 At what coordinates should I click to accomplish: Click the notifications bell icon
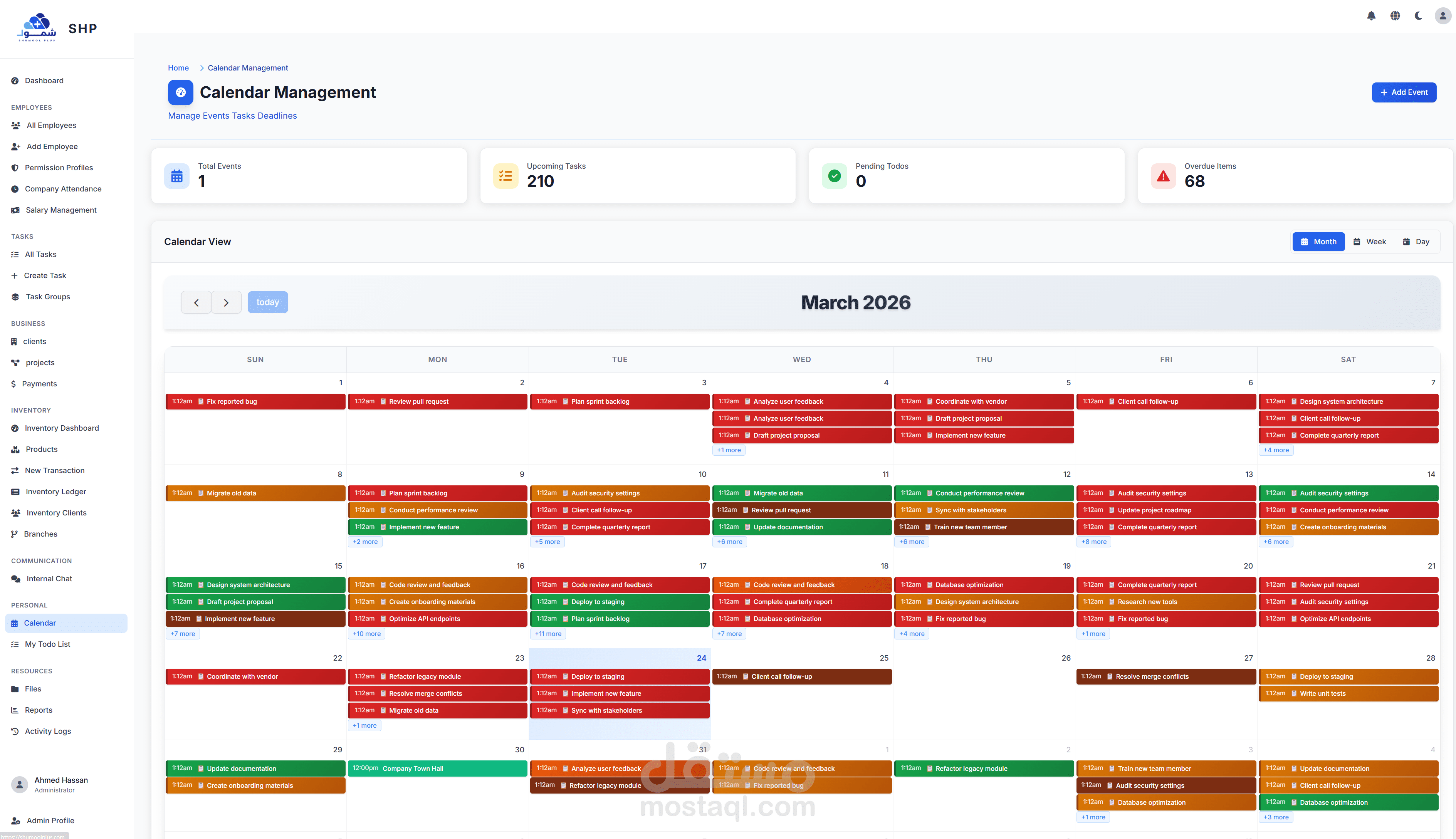[x=1371, y=15]
